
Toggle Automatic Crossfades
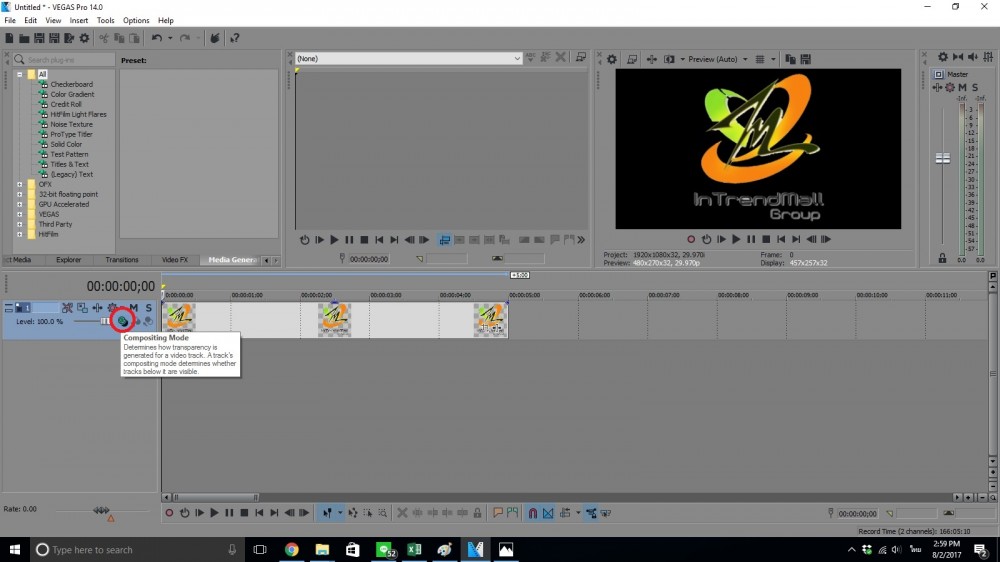548,513
